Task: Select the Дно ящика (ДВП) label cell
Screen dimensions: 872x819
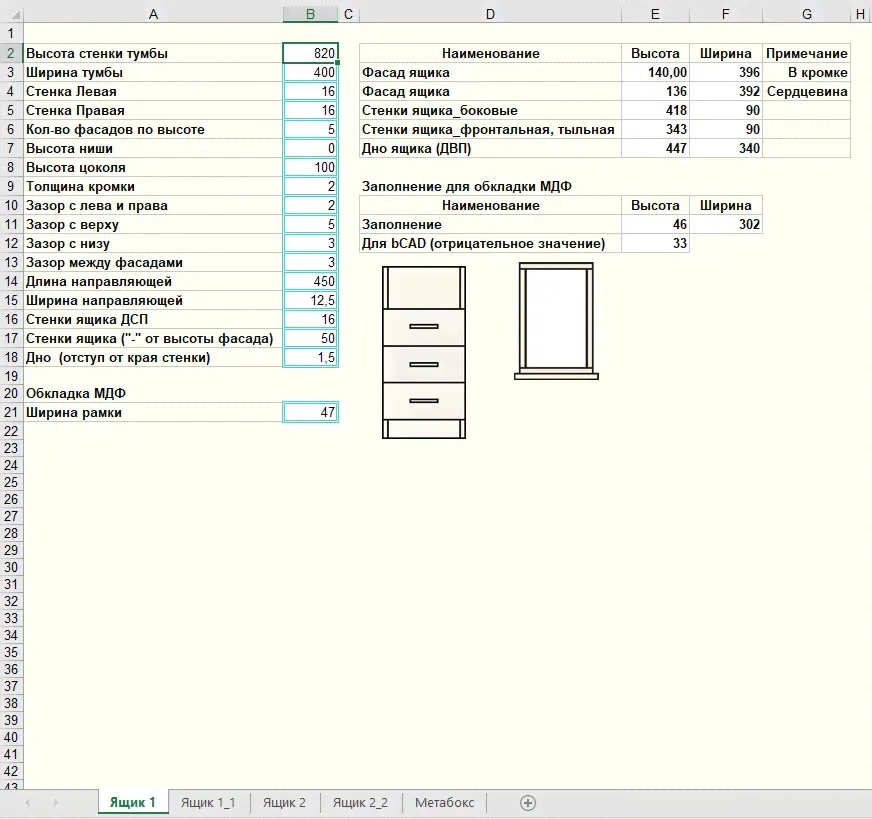Action: coord(490,149)
